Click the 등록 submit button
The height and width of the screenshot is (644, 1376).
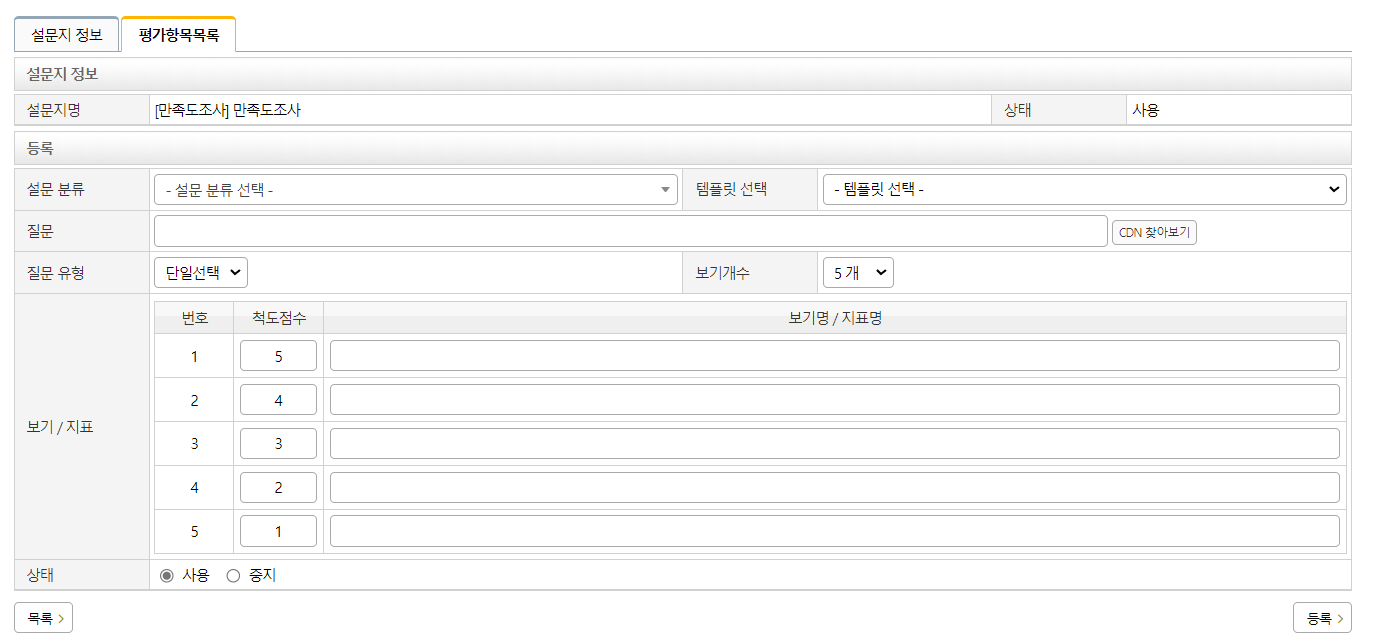1322,618
